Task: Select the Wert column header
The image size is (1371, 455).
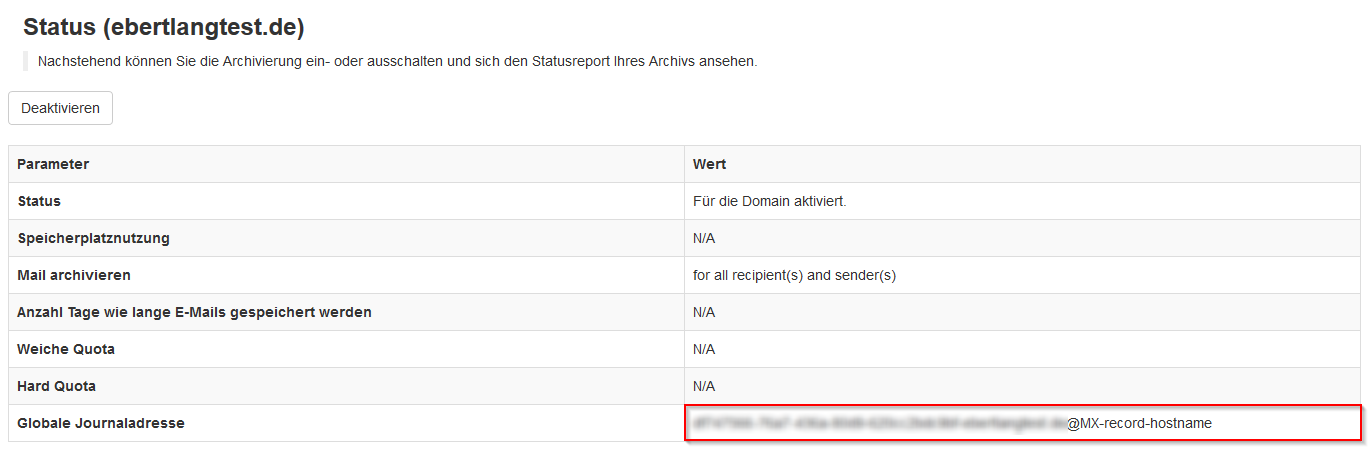Action: coord(709,164)
